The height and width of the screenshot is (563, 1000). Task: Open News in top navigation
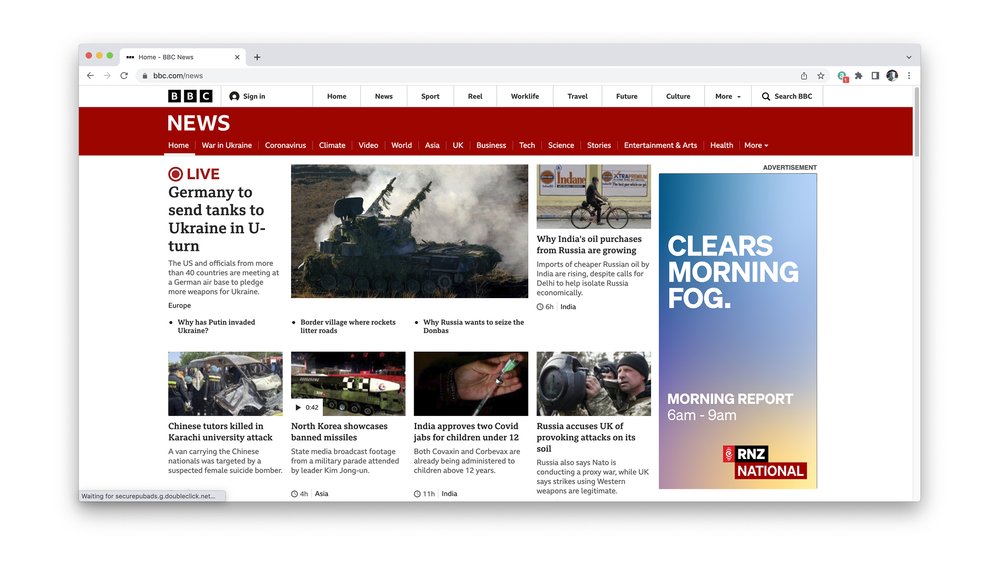[383, 96]
